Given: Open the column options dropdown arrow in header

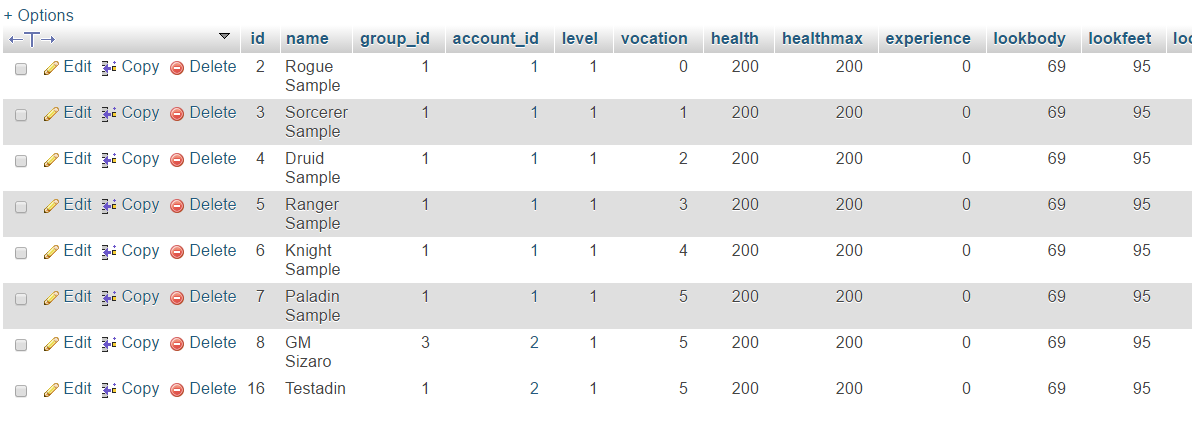Looking at the screenshot, I should coord(224,36).
